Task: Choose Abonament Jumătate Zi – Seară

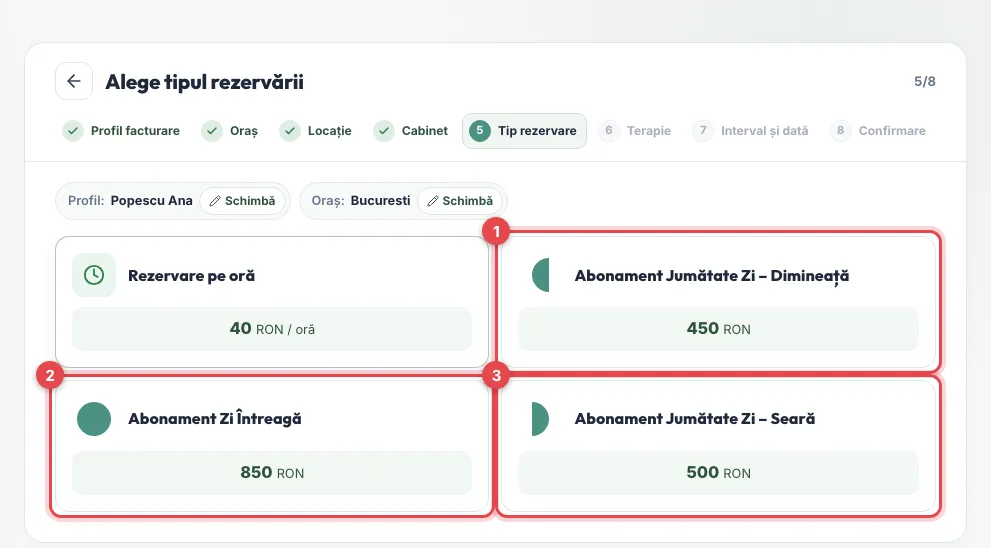Action: point(719,446)
